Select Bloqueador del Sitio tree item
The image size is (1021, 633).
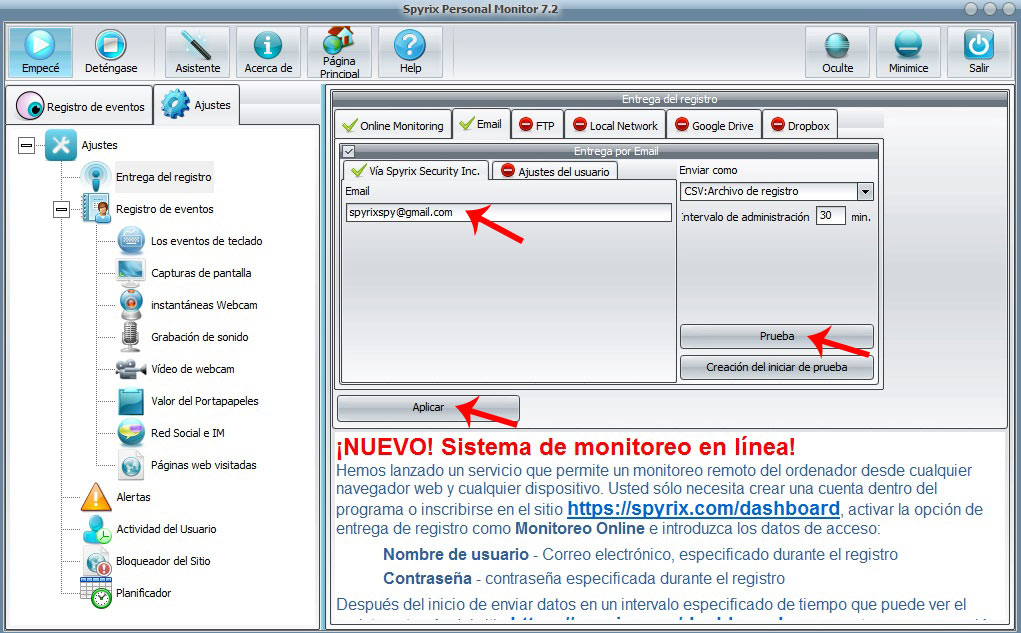[163, 561]
